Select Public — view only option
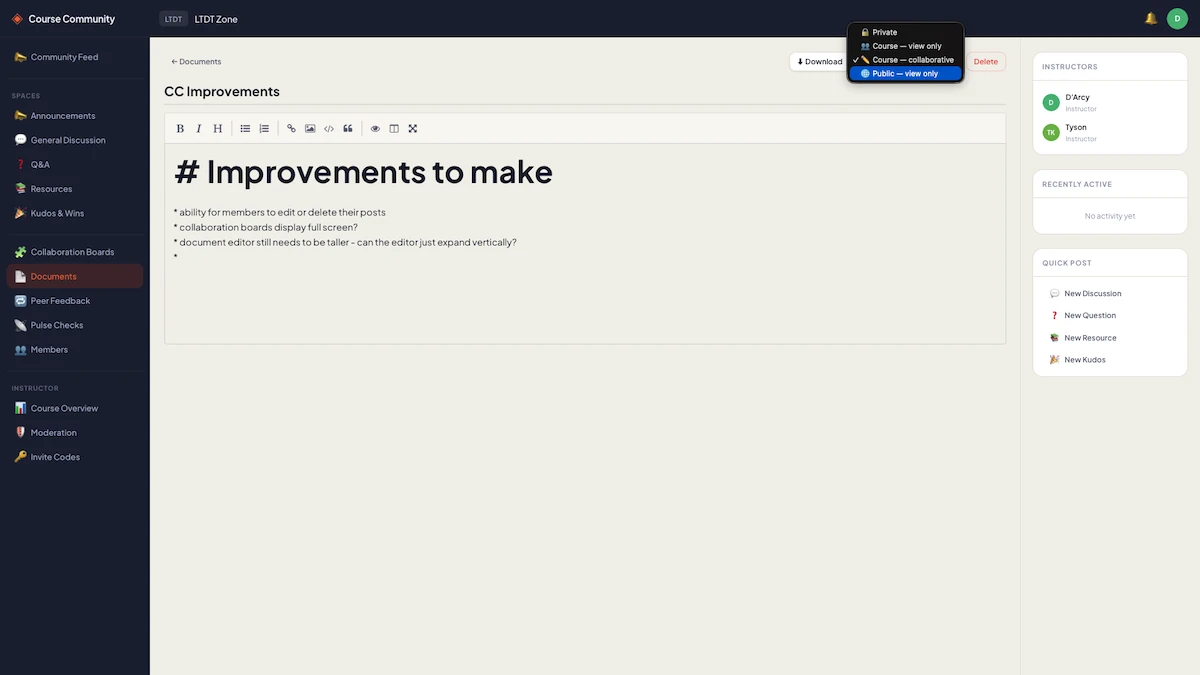Image resolution: width=1200 pixels, height=675 pixels. [905, 74]
